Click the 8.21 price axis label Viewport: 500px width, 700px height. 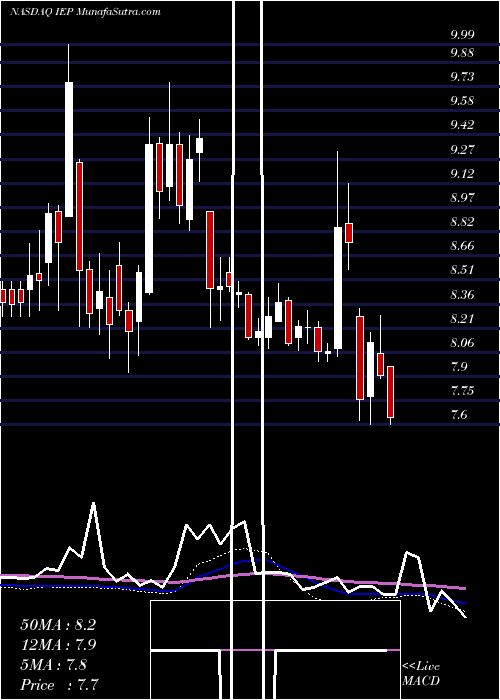coord(462,319)
